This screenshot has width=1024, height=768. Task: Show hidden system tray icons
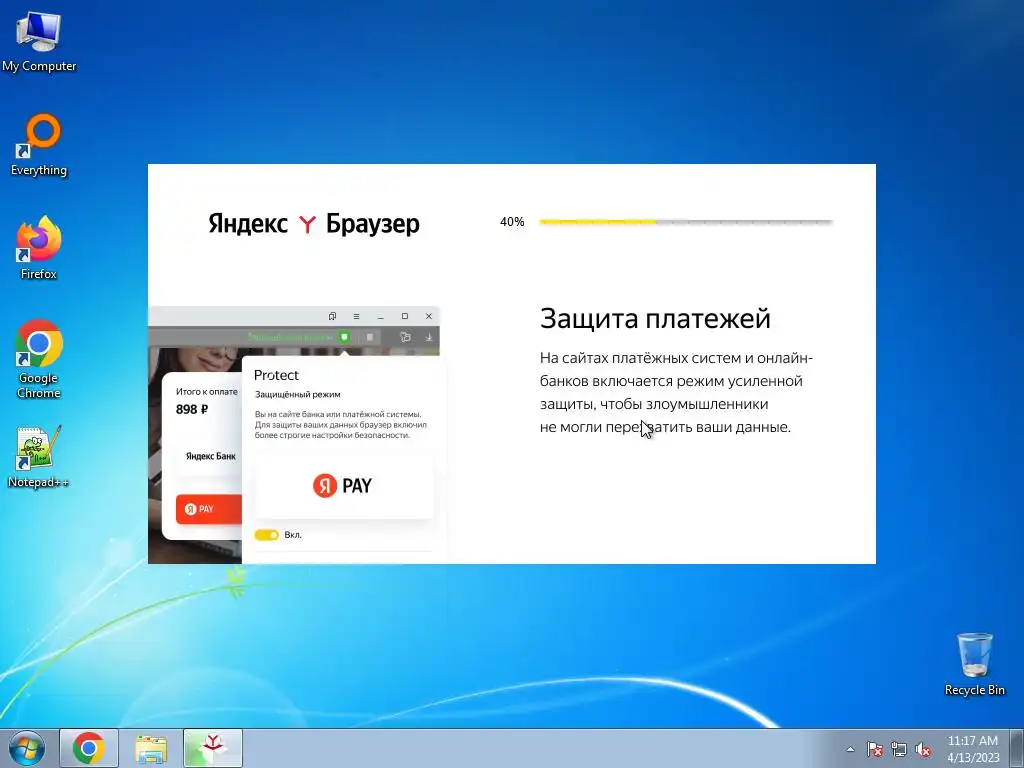click(850, 749)
